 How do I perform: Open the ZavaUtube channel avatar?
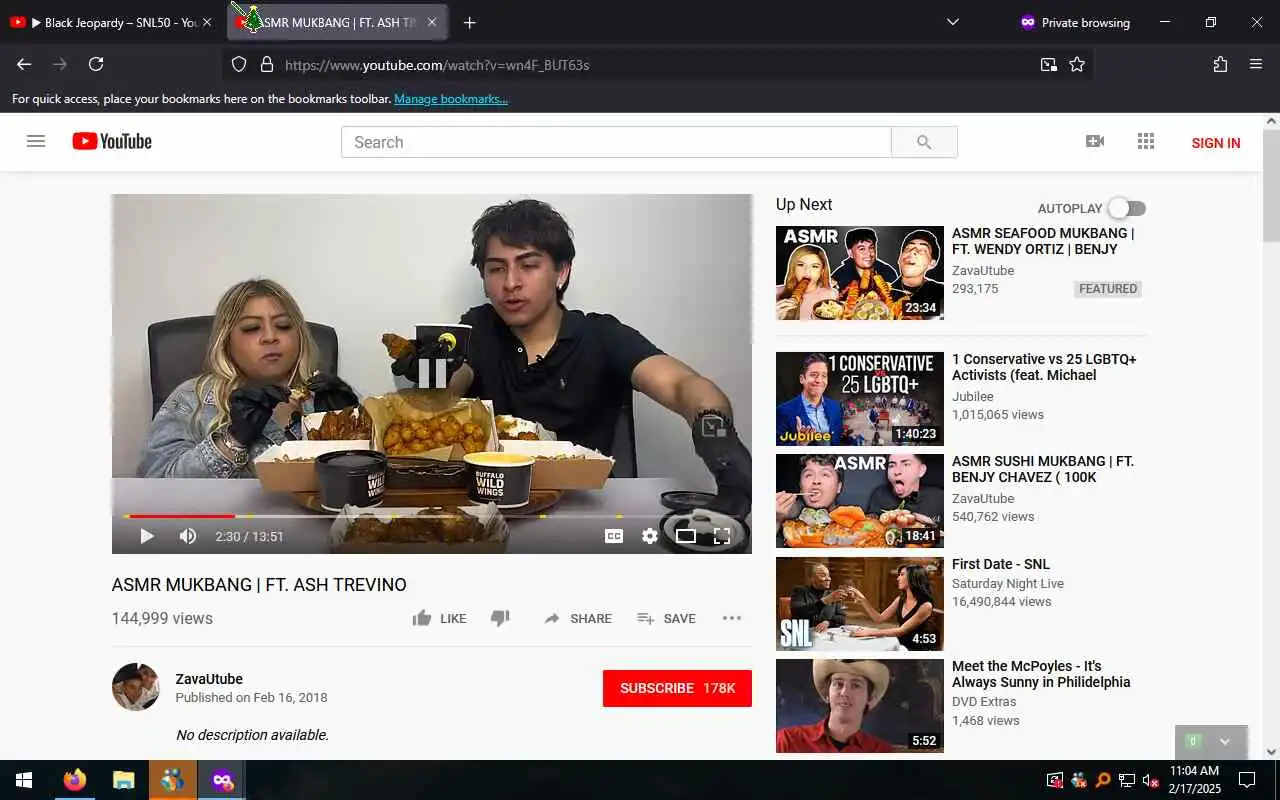click(x=136, y=687)
